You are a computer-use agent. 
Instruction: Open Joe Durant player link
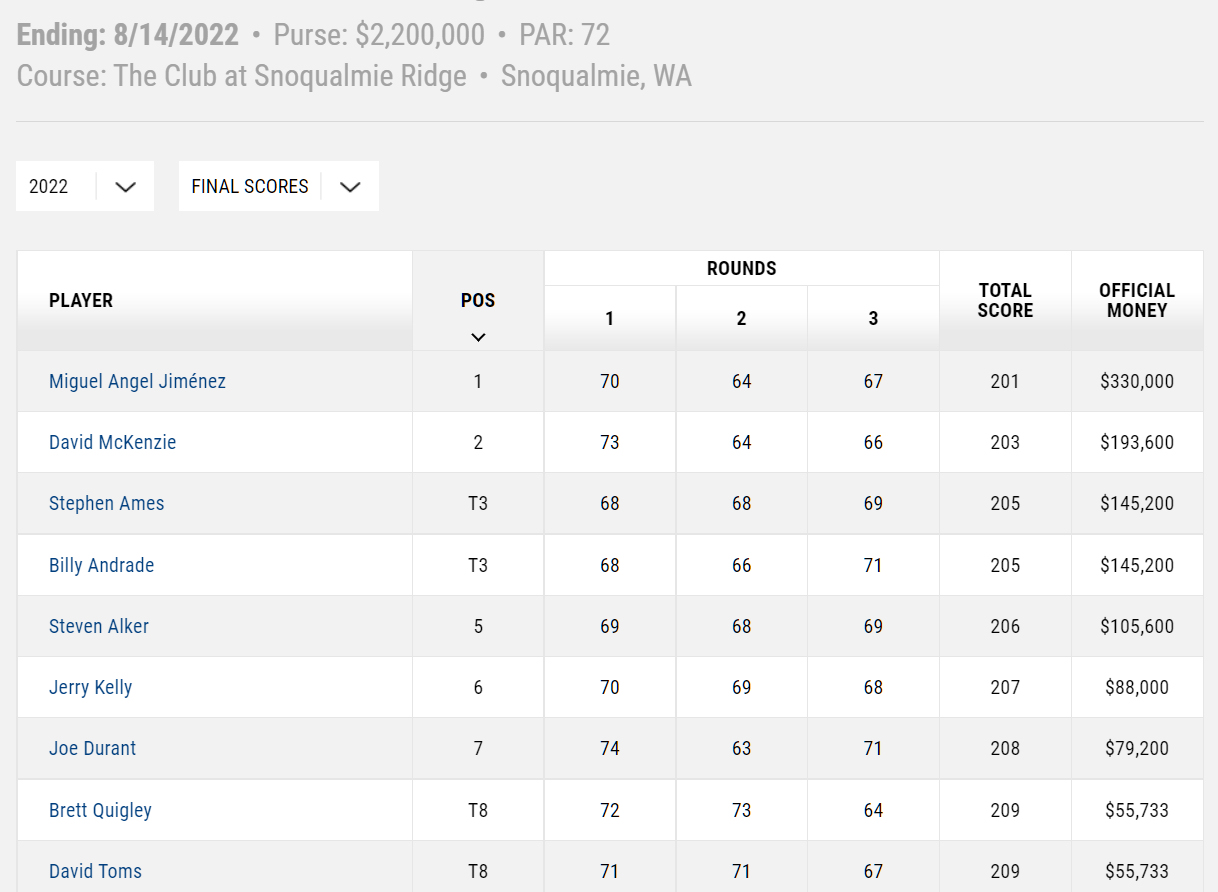pyautogui.click(x=92, y=748)
